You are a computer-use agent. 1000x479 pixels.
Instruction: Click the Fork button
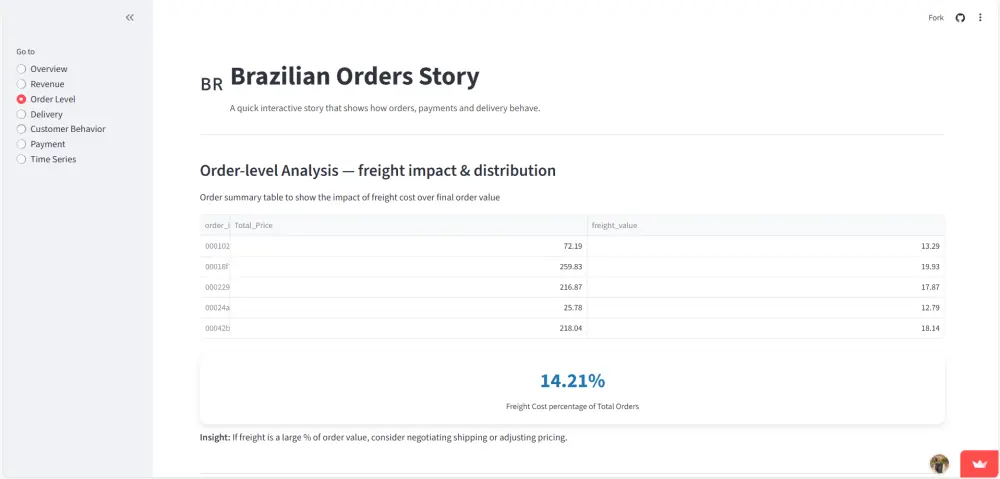point(936,17)
